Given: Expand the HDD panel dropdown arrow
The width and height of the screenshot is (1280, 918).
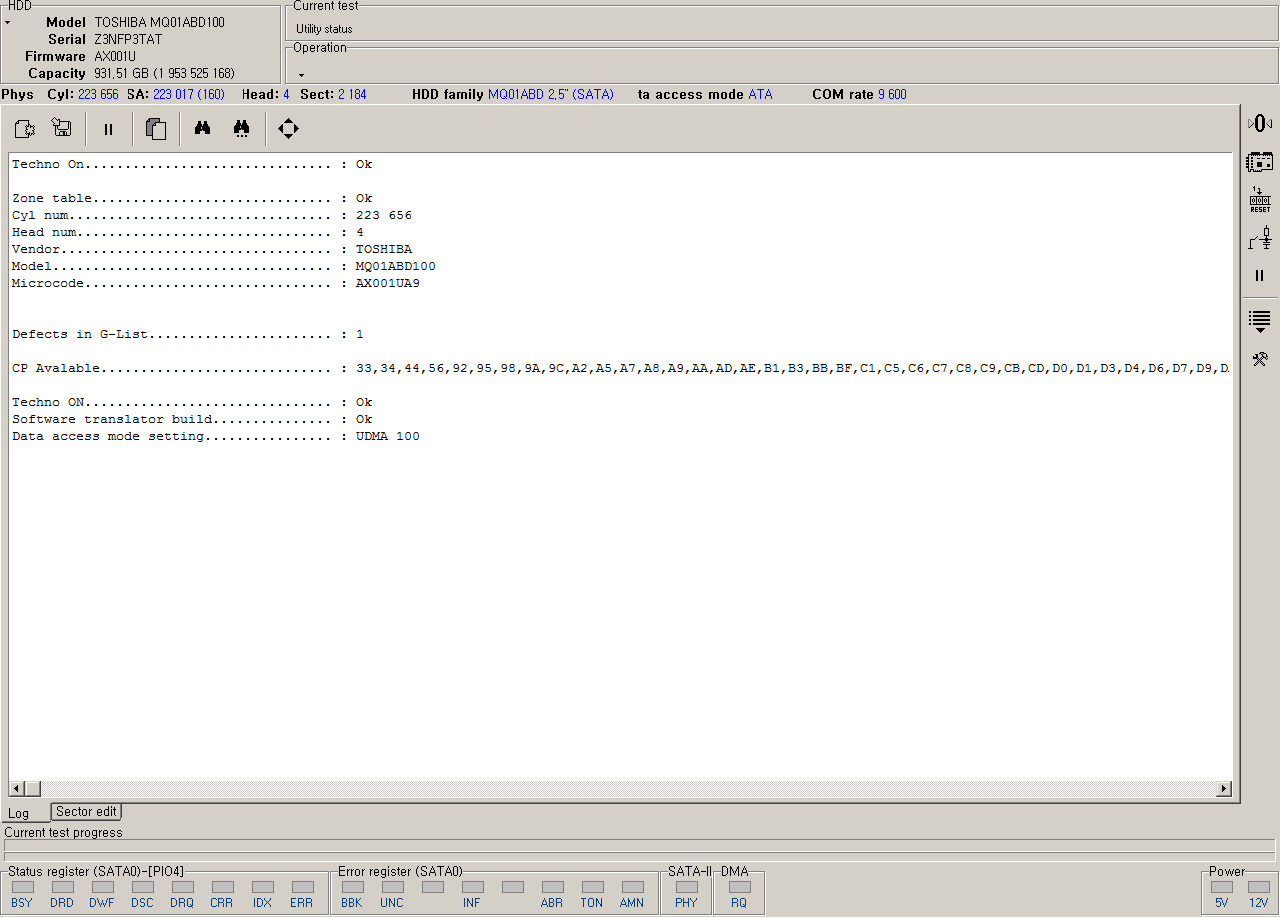Looking at the screenshot, I should 8,22.
